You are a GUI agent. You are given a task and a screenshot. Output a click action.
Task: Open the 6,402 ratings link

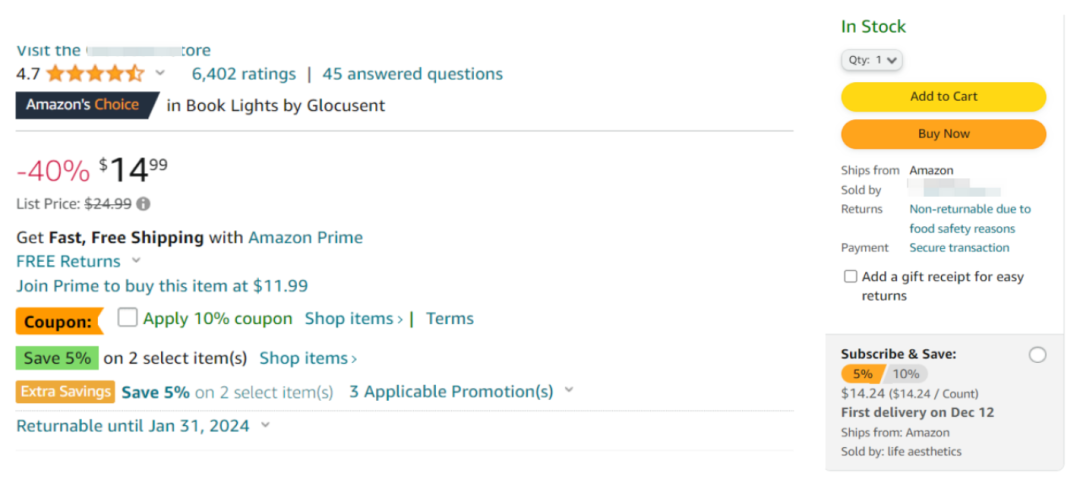[244, 74]
